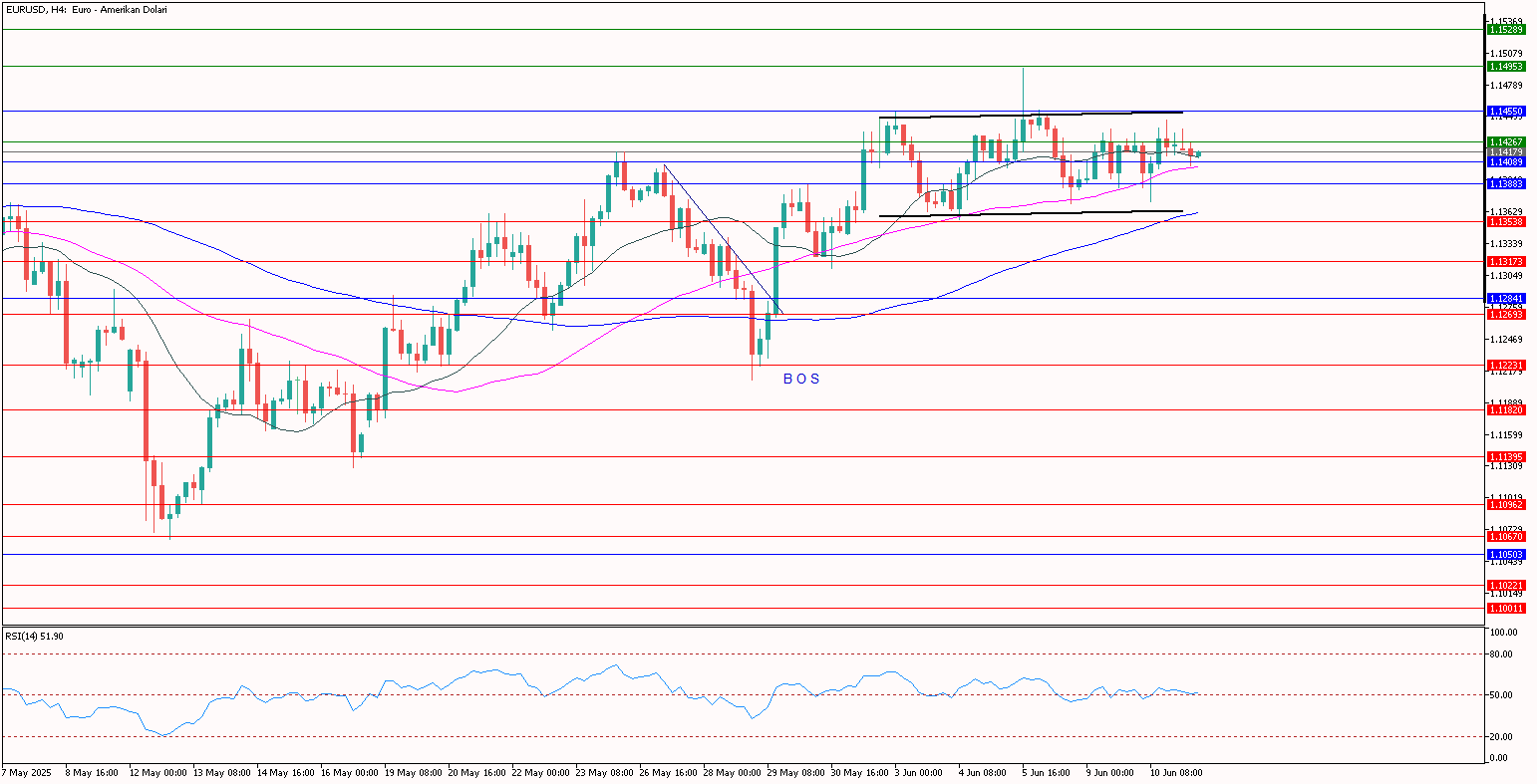Select the blue 1.12841 price level label
Image resolution: width=1537 pixels, height=784 pixels.
point(1505,298)
